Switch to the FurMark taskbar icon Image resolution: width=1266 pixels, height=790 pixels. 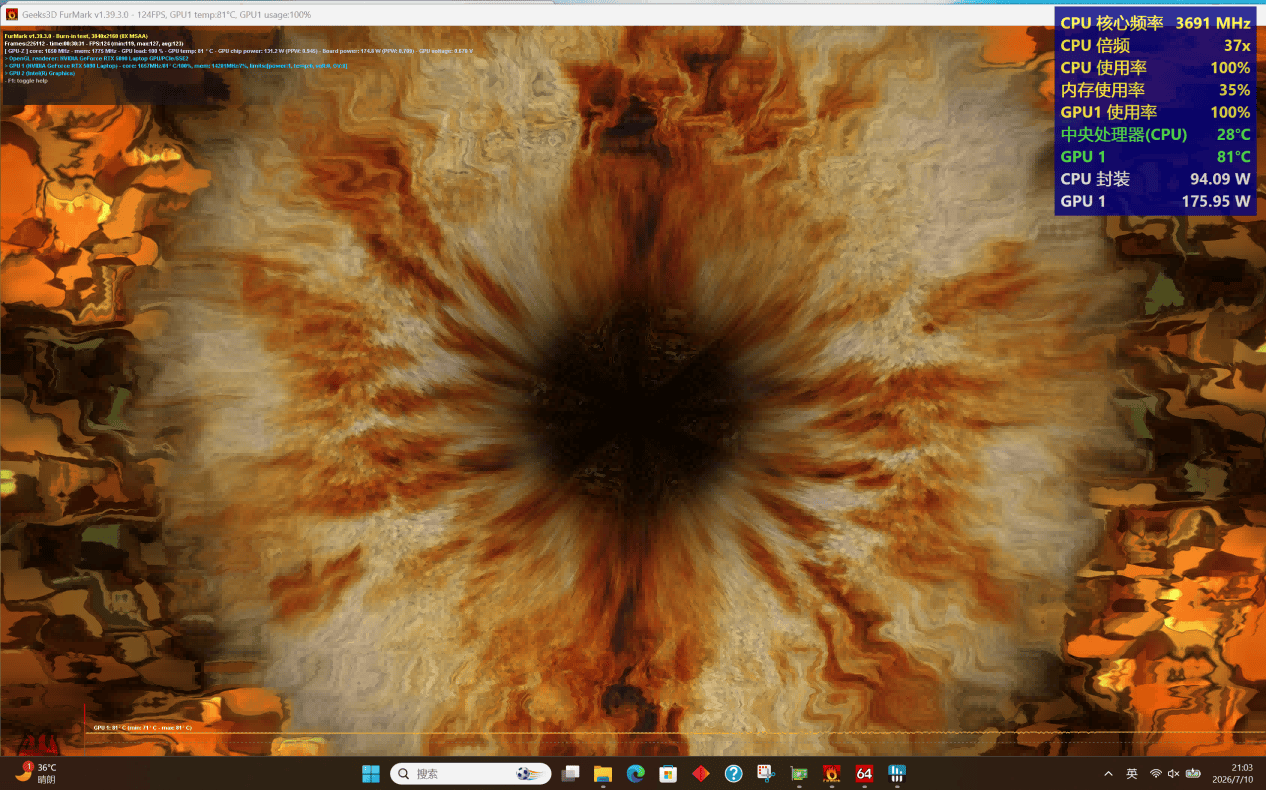(x=831, y=774)
